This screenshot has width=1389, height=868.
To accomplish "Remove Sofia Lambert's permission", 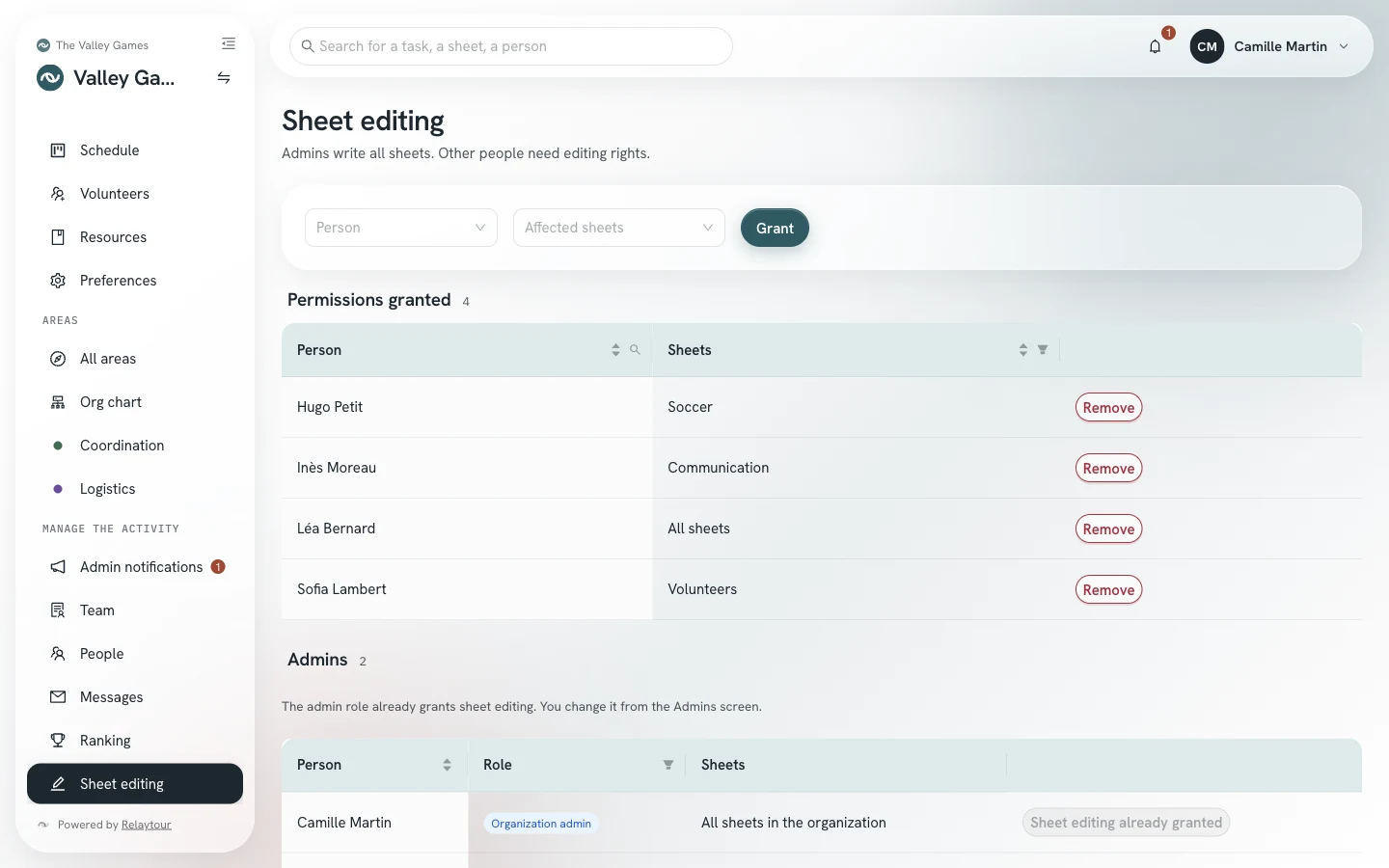I will tap(1108, 589).
